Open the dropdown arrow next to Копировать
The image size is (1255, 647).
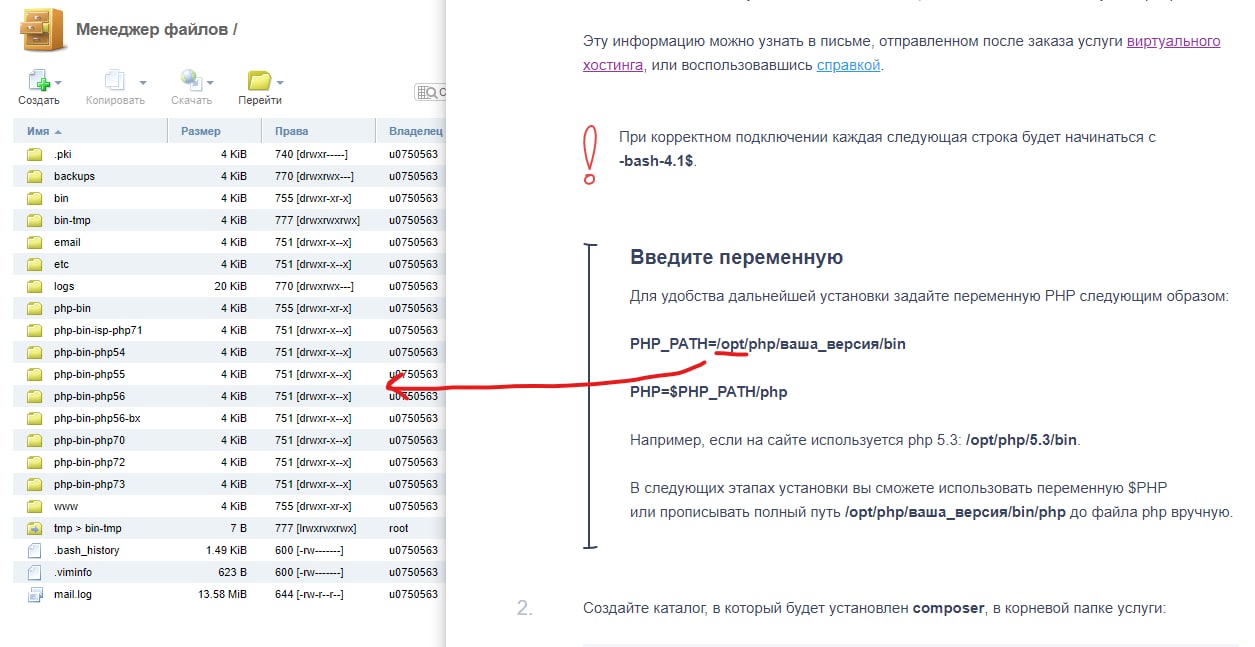pyautogui.click(x=143, y=83)
